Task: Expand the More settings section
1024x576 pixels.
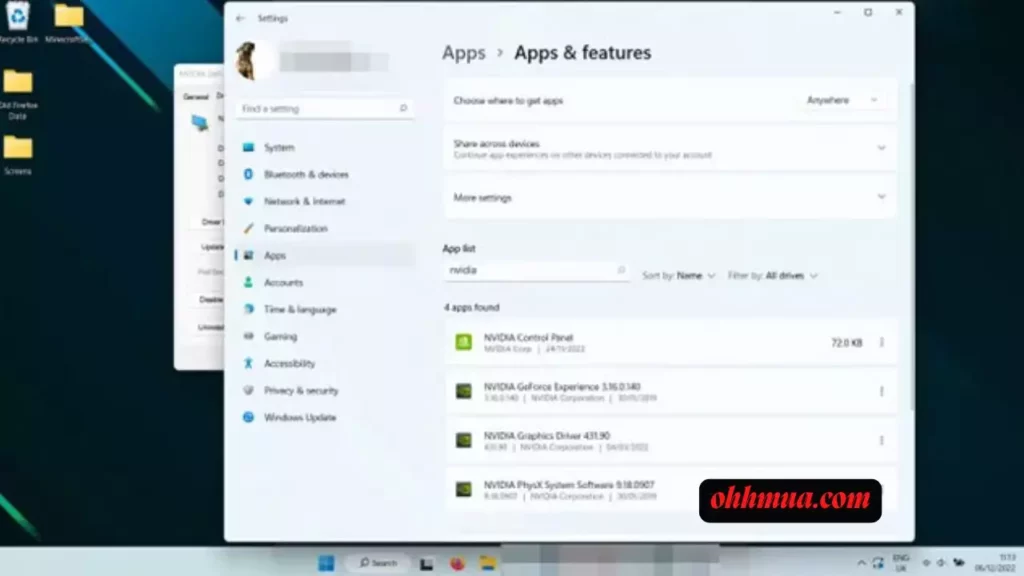Action: coord(669,197)
